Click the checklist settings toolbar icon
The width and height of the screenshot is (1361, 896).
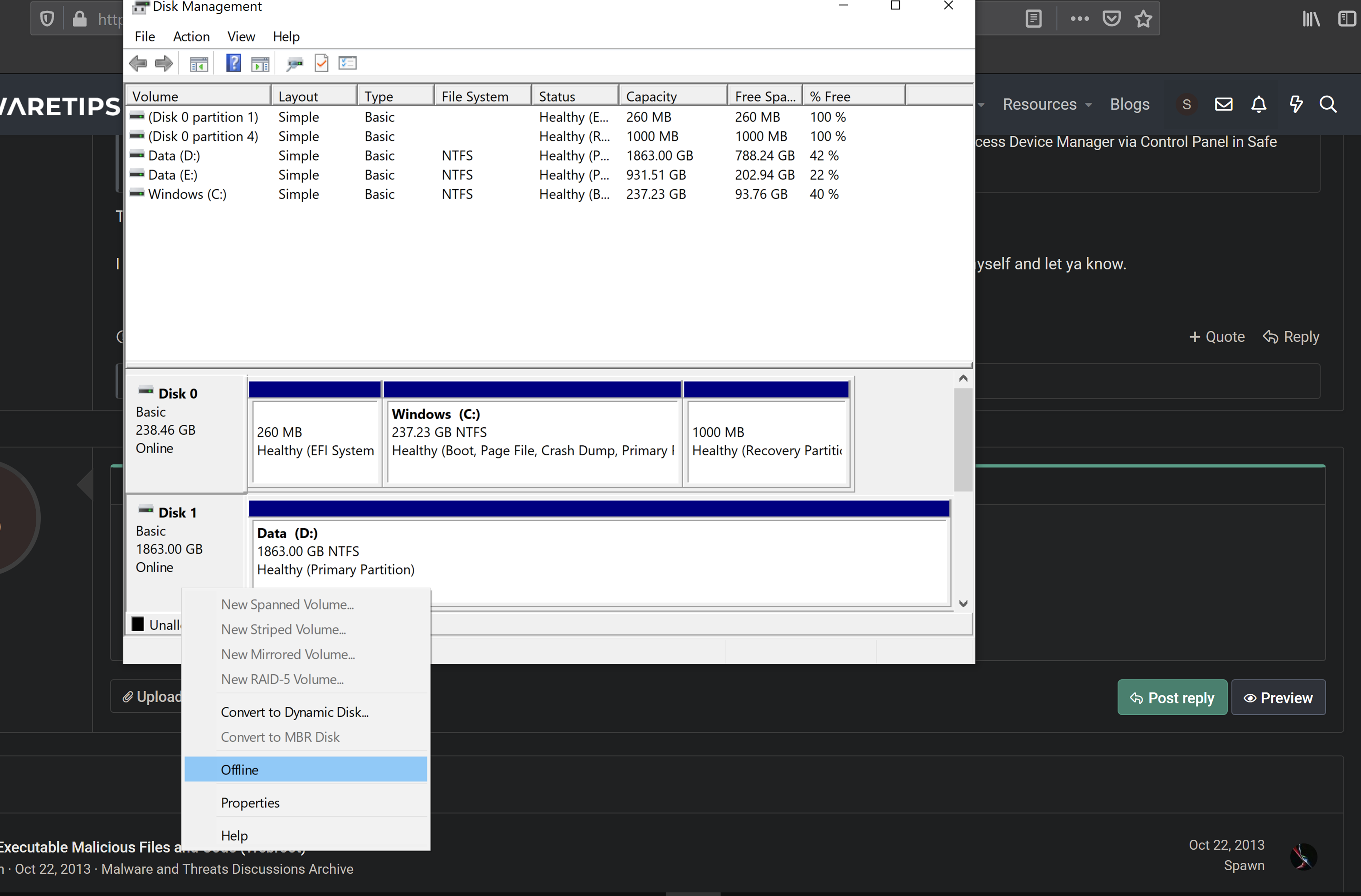(x=347, y=63)
